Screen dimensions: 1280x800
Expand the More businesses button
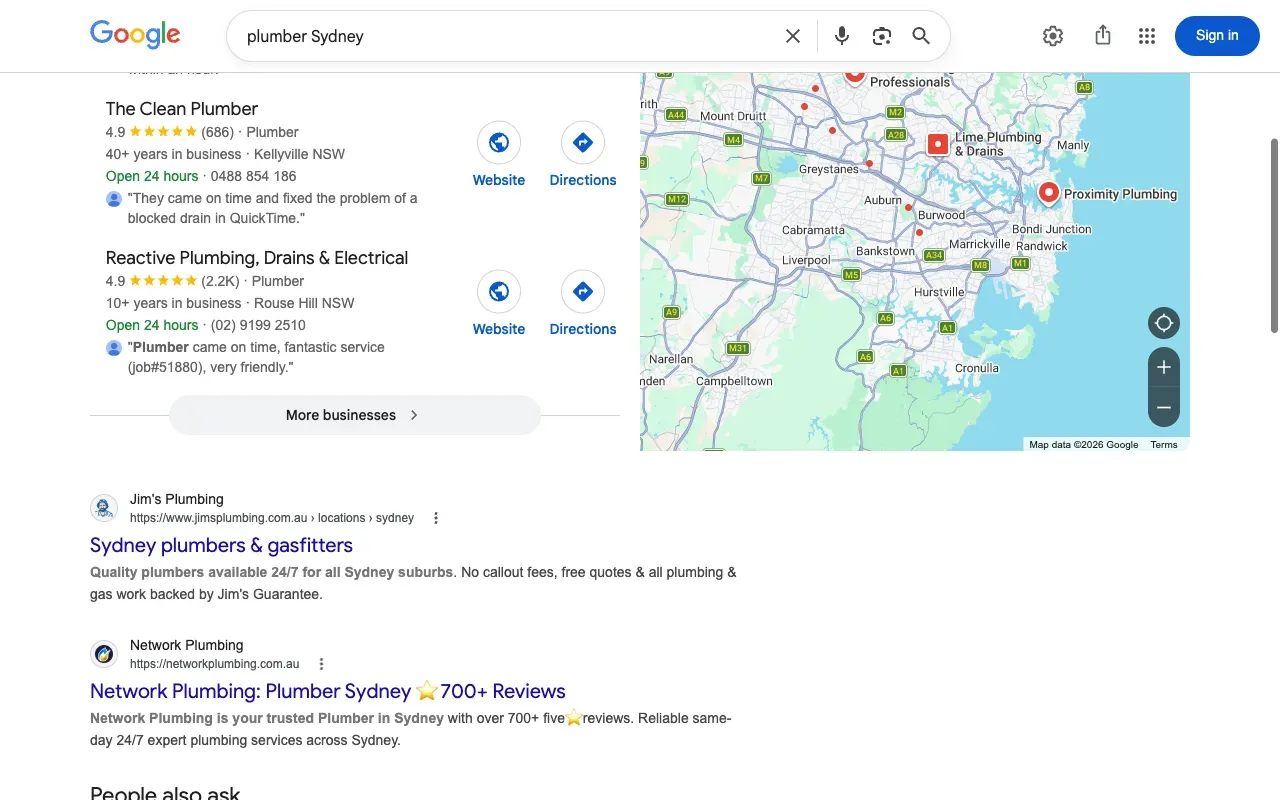point(354,415)
